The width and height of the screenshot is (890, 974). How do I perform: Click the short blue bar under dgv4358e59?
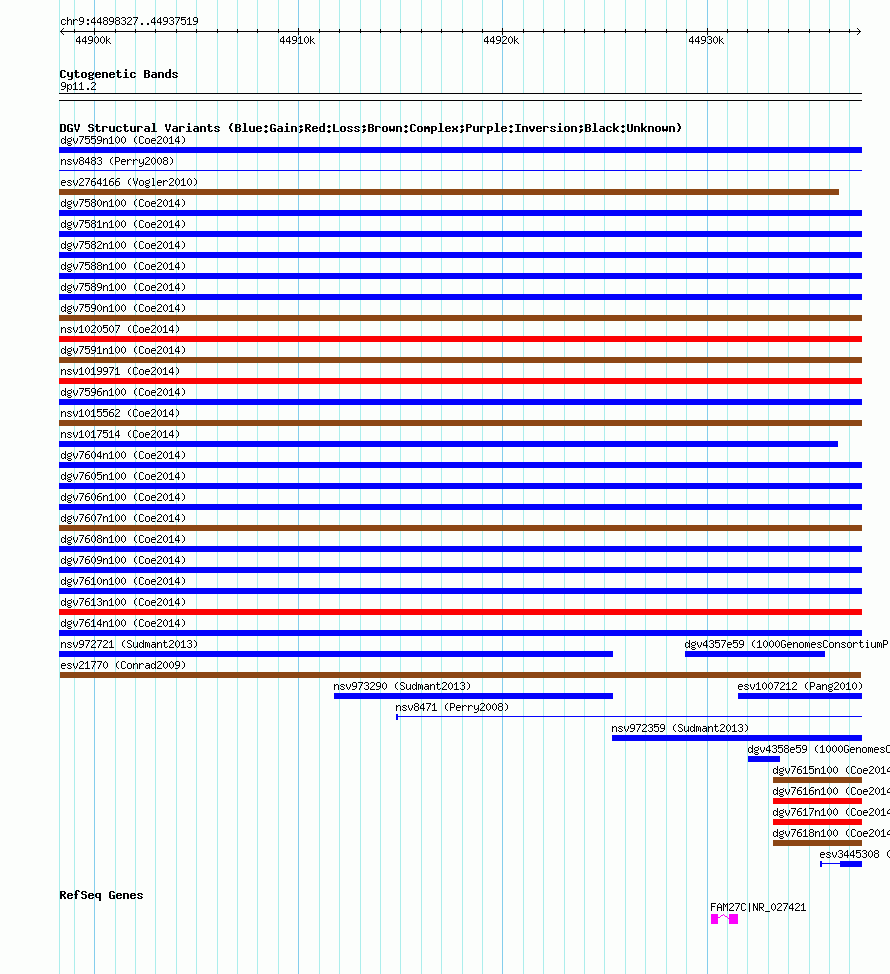pyautogui.click(x=764, y=759)
